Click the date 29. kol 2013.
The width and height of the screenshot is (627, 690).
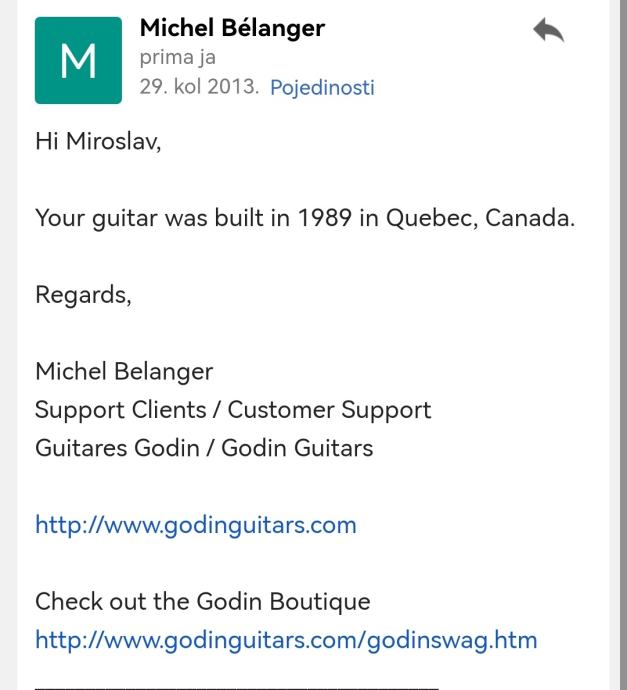tap(198, 87)
